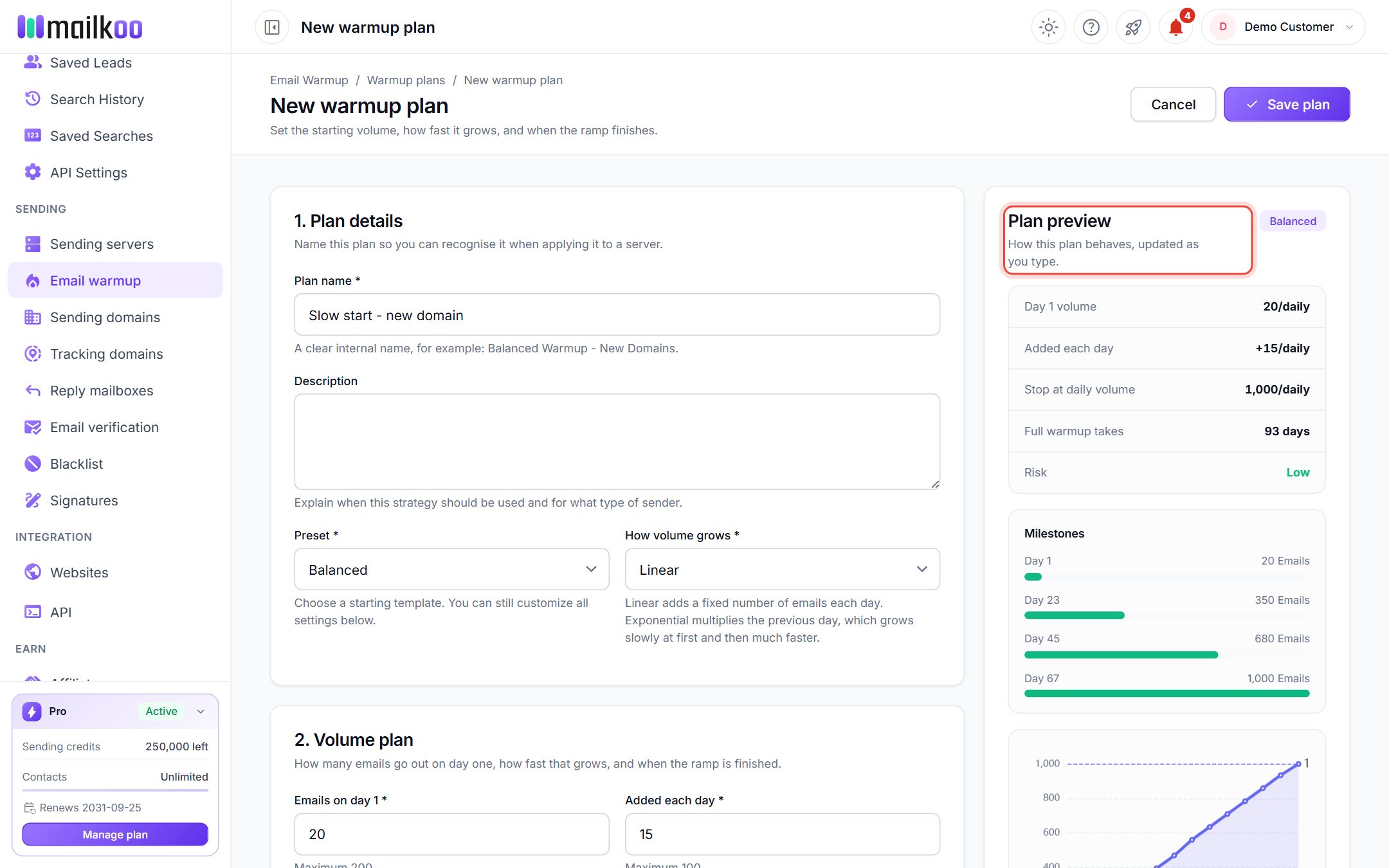Click the Blacklist blocked icon
This screenshot has width=1389, height=868.
(x=33, y=464)
